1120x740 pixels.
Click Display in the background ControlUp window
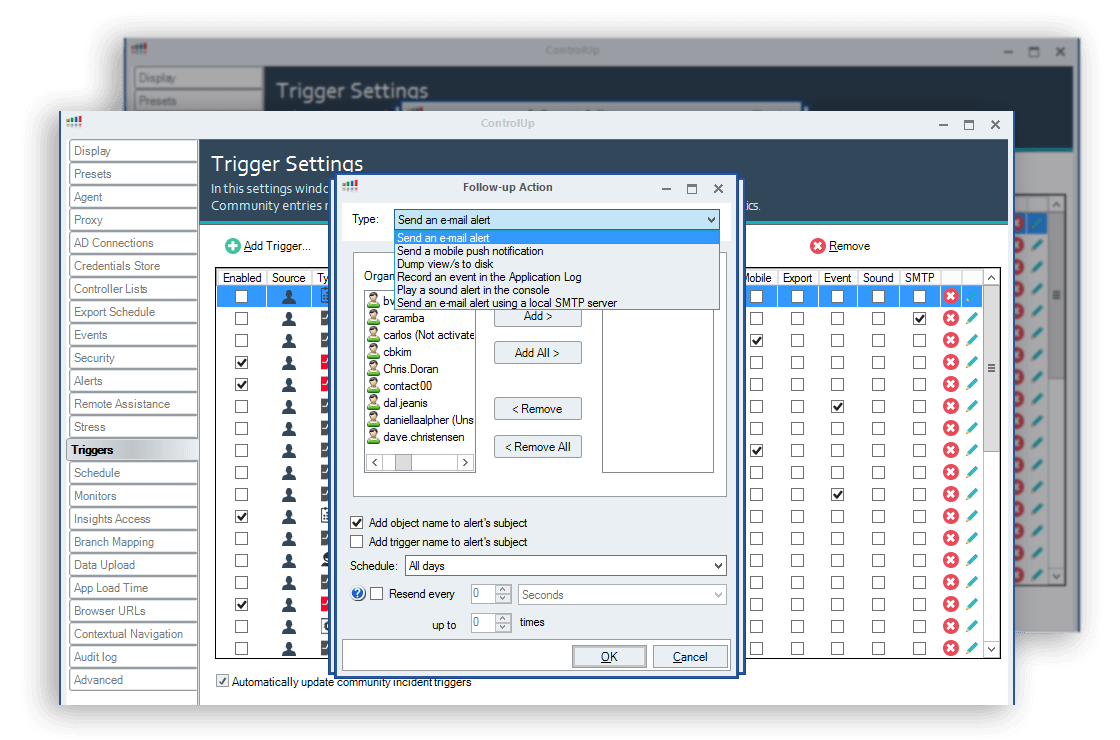(x=199, y=78)
